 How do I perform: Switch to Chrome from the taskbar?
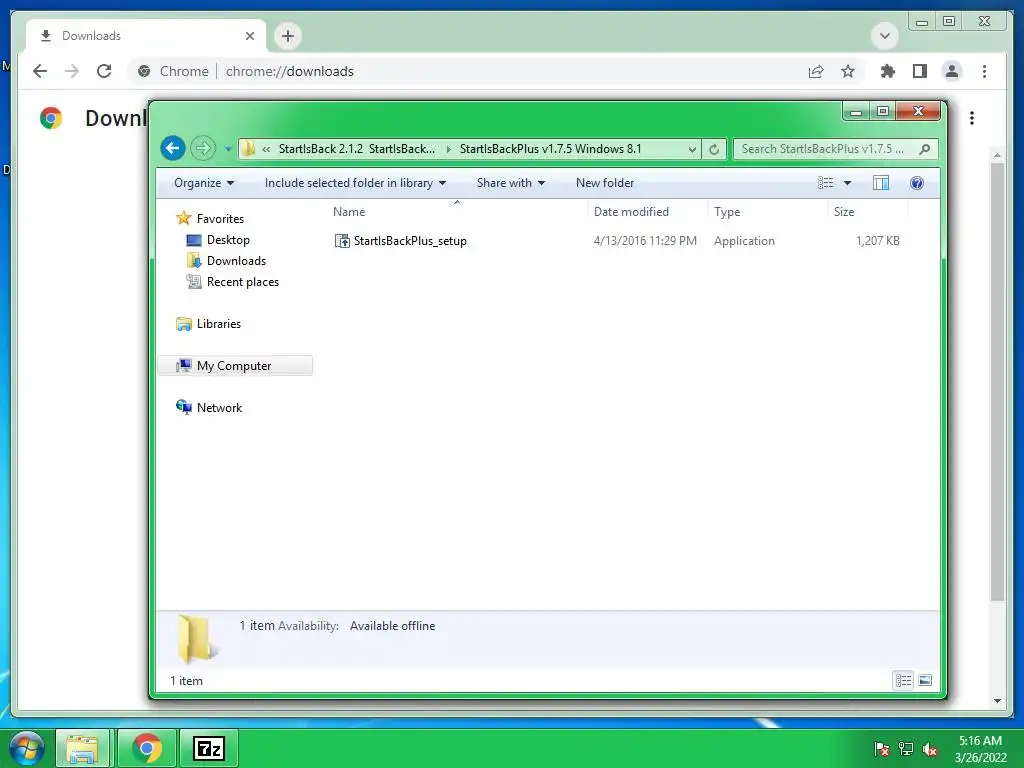click(147, 748)
